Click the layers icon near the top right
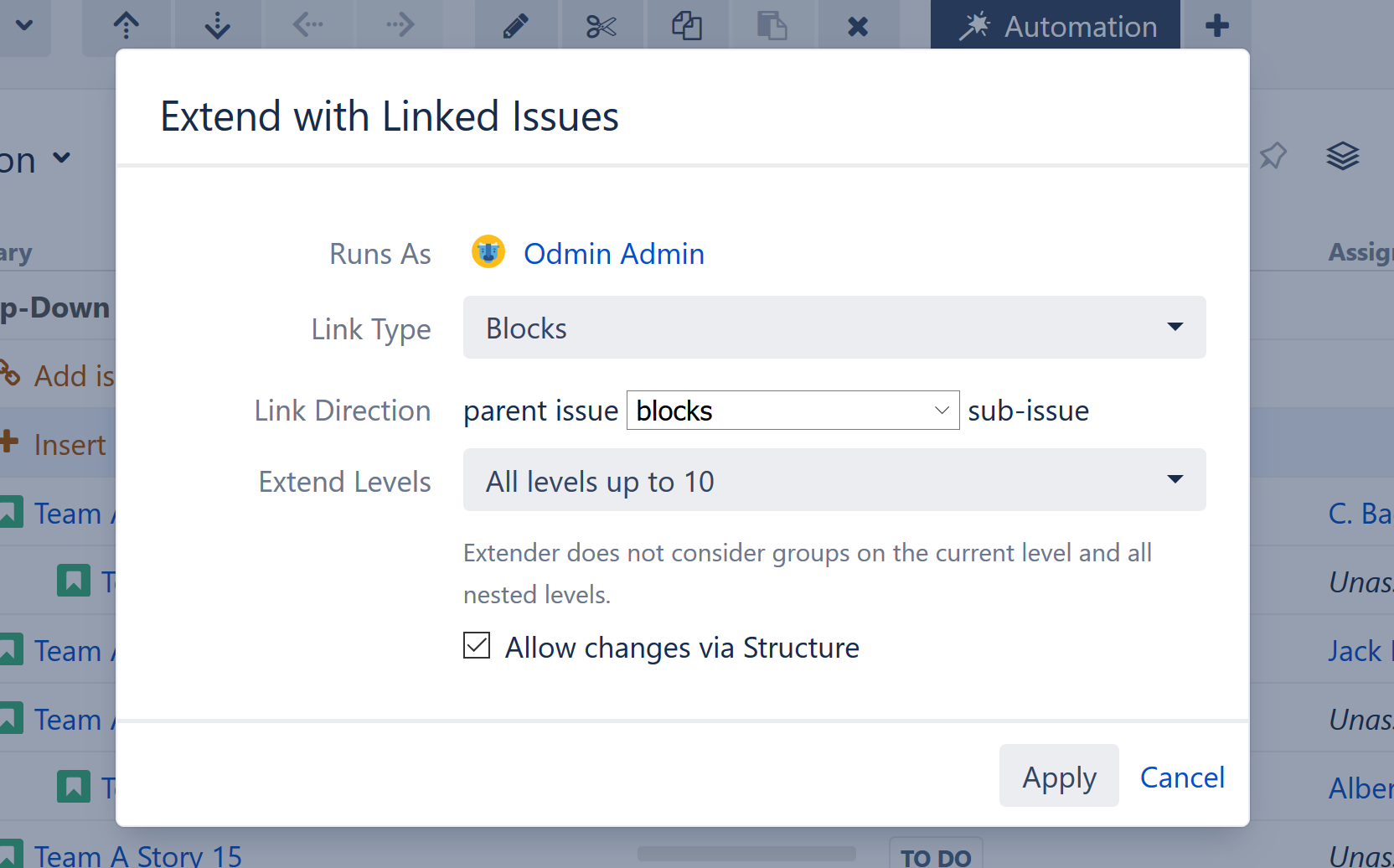The image size is (1394, 868). click(x=1343, y=156)
